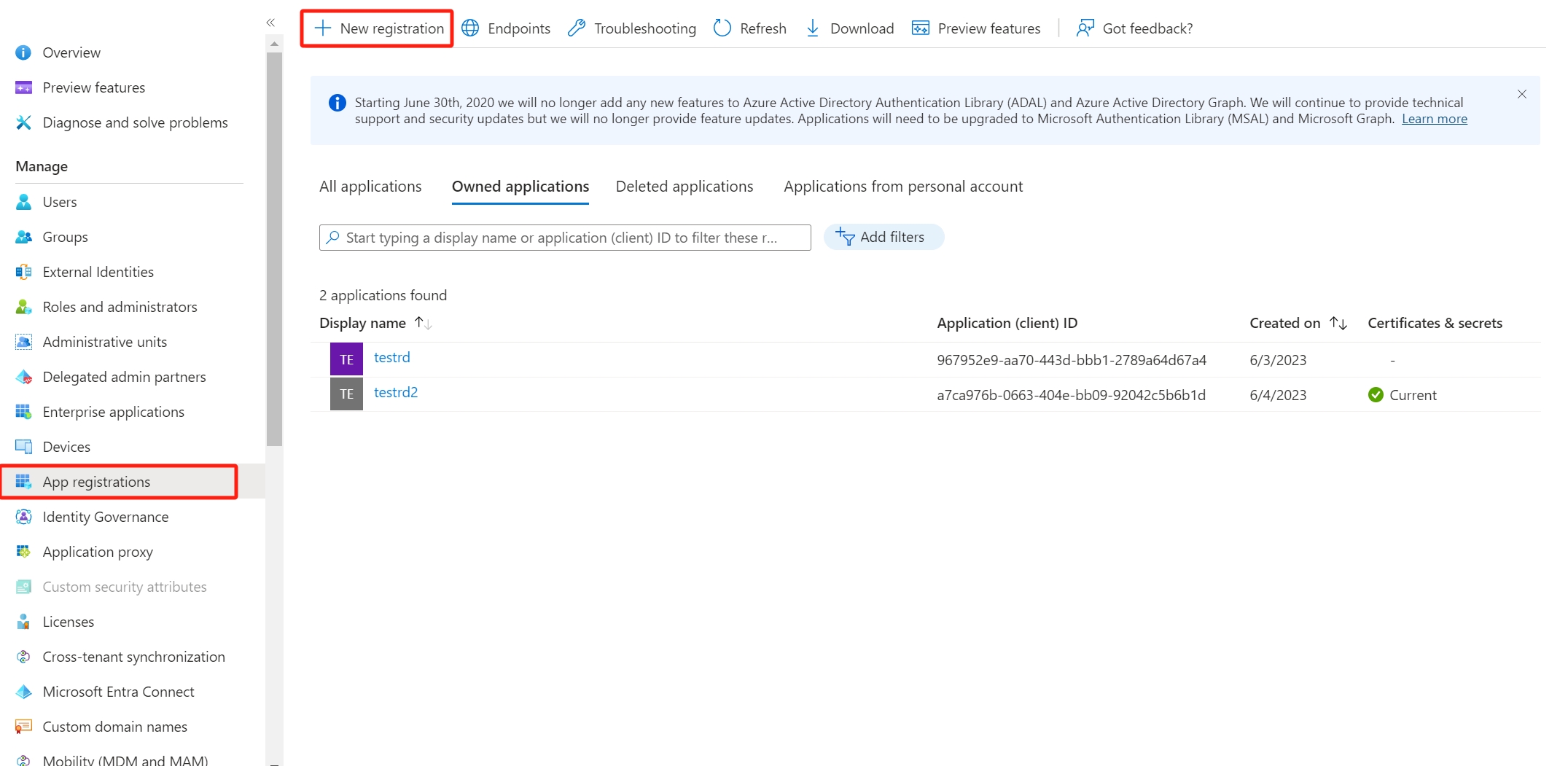Click the Administrative units icon
Image resolution: width=1568 pixels, height=766 pixels.
(23, 342)
